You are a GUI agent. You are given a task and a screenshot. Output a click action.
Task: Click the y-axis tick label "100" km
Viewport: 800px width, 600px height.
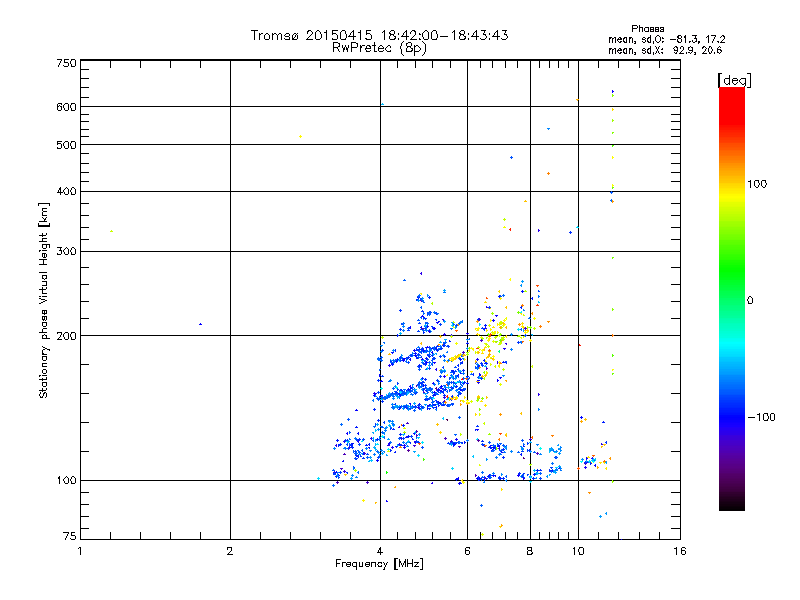coord(66,480)
